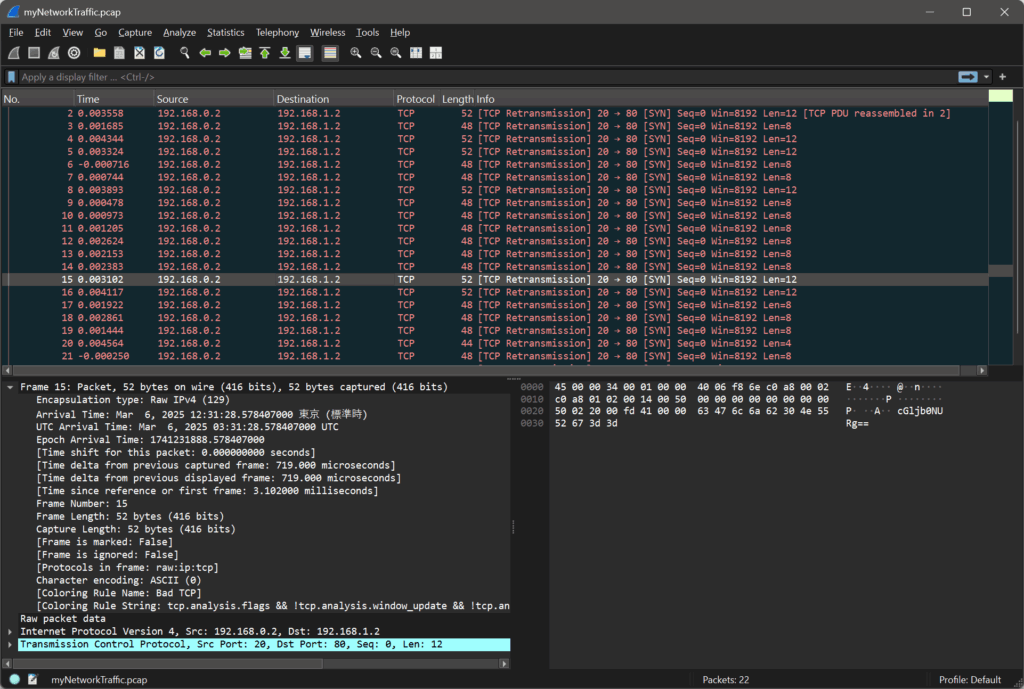Open the Analyze menu
This screenshot has height=689, width=1024.
[179, 33]
